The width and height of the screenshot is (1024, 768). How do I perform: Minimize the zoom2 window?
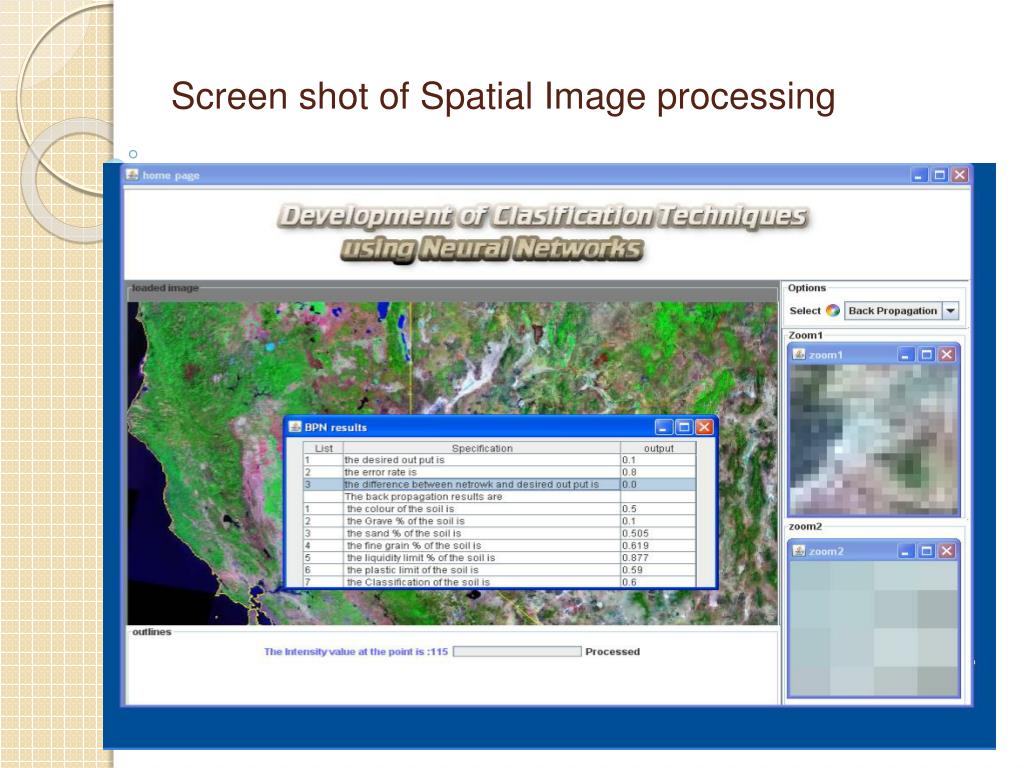[905, 551]
